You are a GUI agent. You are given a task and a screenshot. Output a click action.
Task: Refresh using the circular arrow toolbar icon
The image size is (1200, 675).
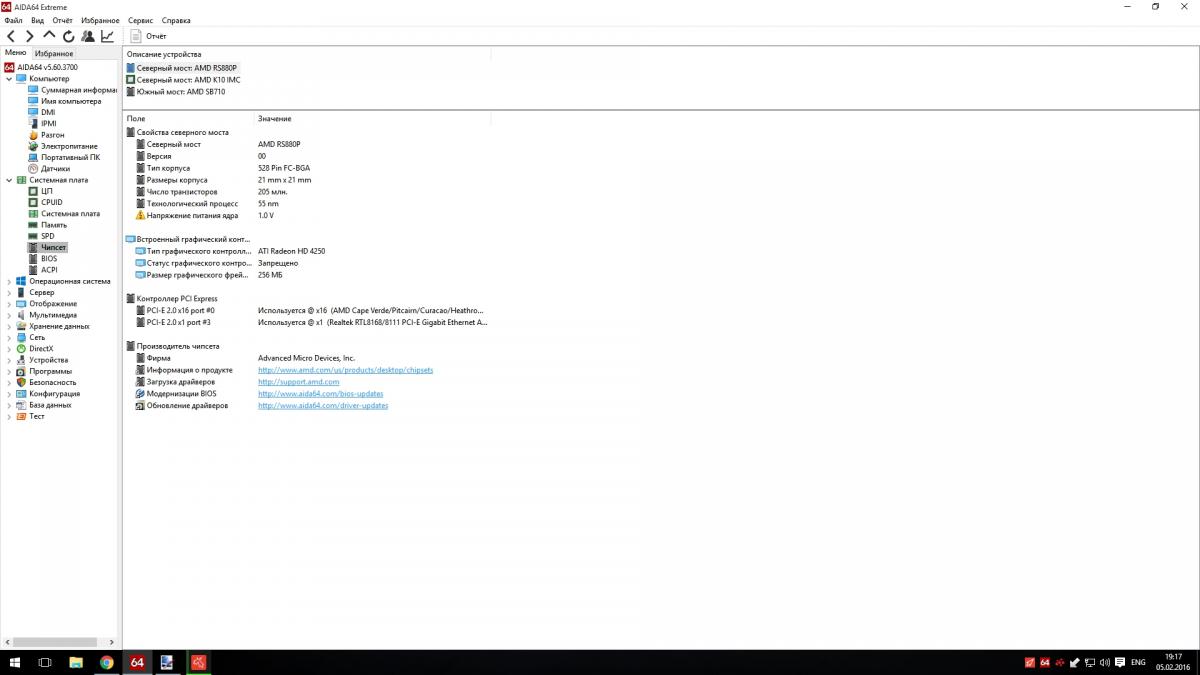point(68,36)
